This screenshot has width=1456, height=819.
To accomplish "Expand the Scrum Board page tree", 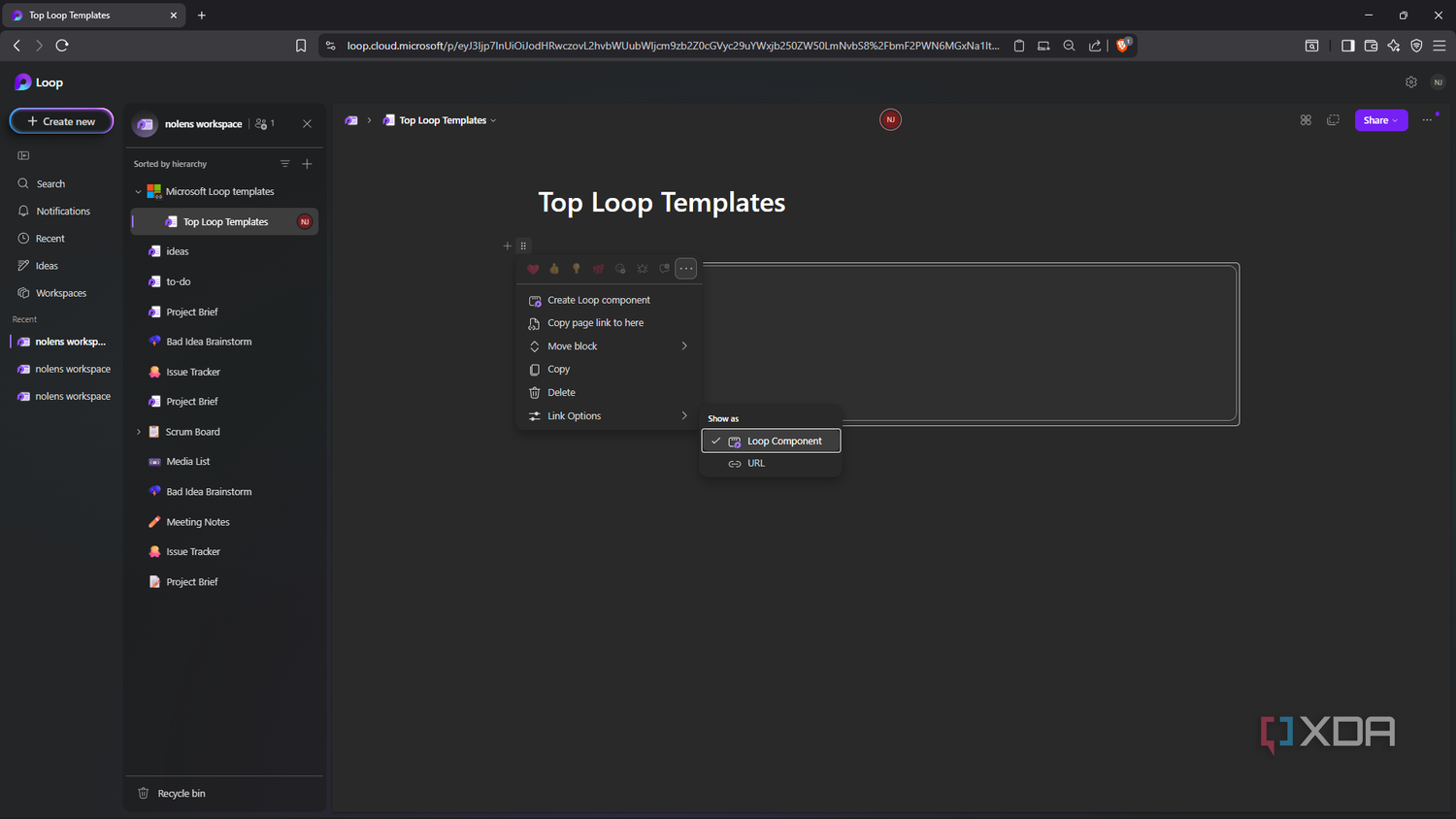I will (x=138, y=432).
